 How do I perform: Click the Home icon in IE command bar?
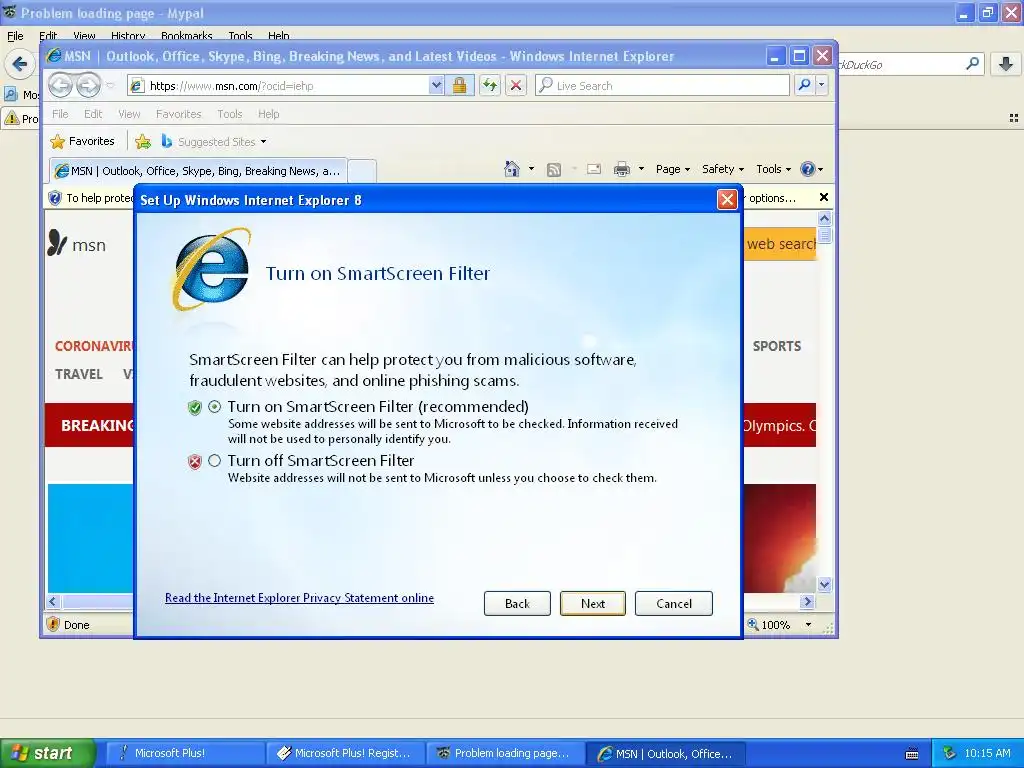pos(511,169)
